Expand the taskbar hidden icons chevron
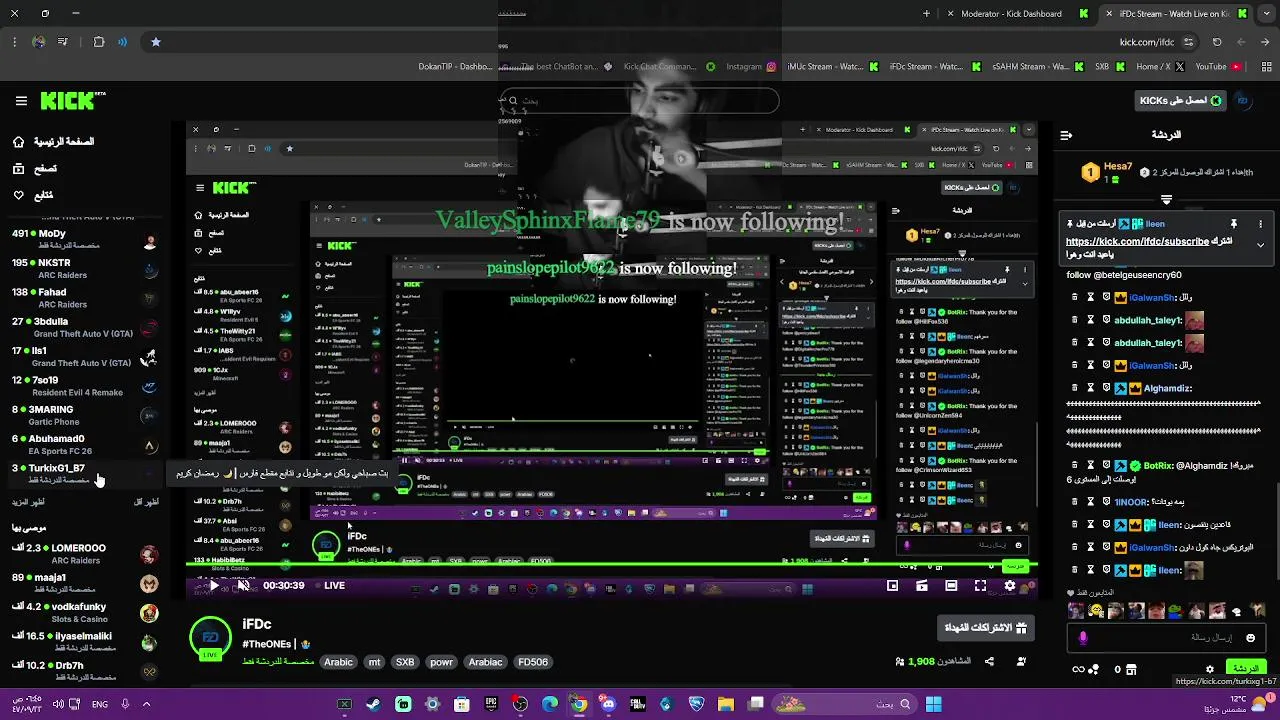The height and width of the screenshot is (720, 1280). 146,704
